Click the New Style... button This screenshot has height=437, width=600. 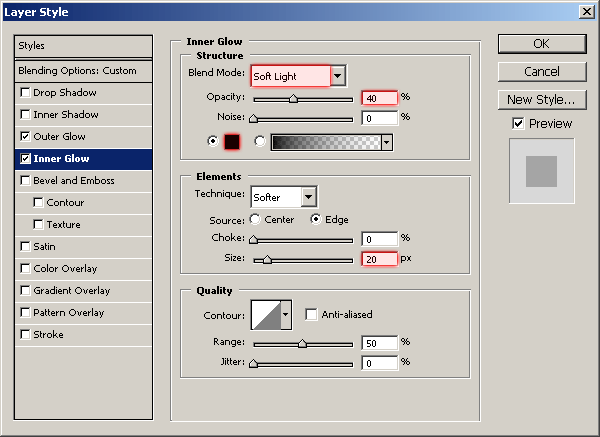tap(540, 99)
